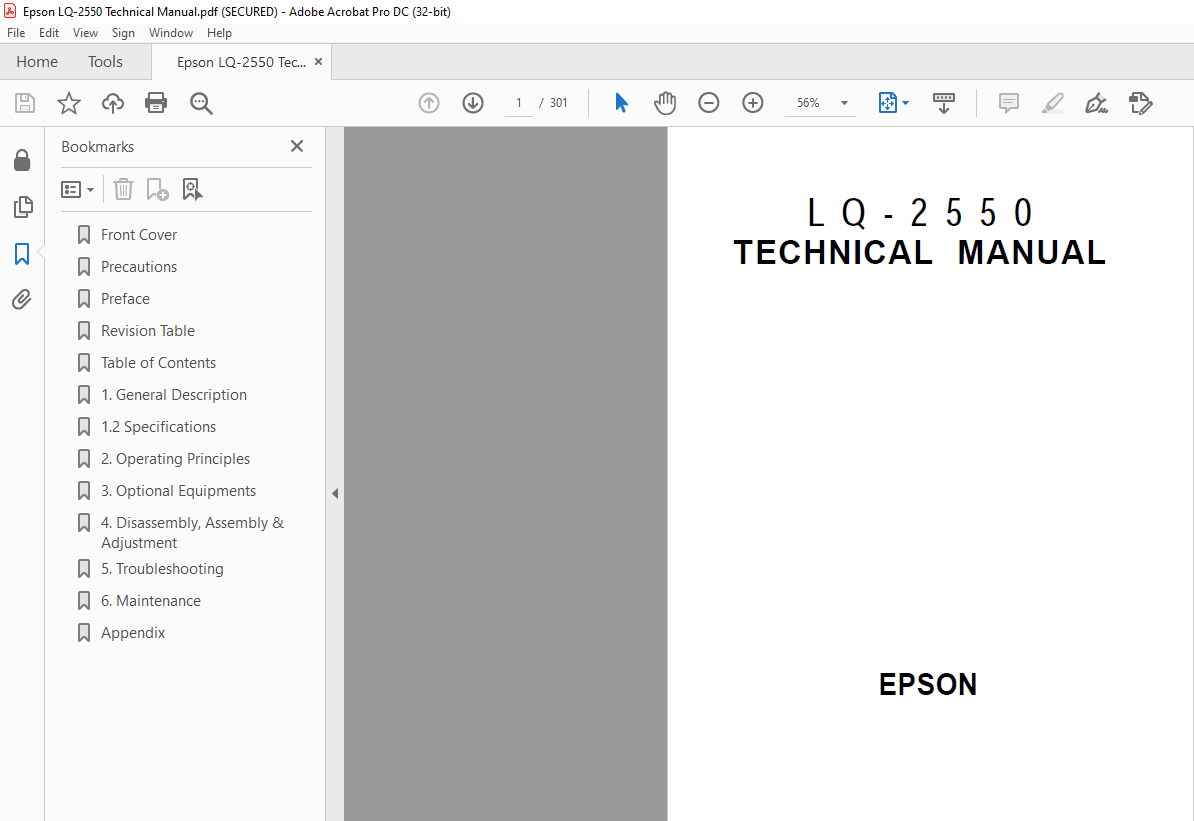Click the Share via cloud upload icon
This screenshot has height=821, width=1194.
point(112,102)
